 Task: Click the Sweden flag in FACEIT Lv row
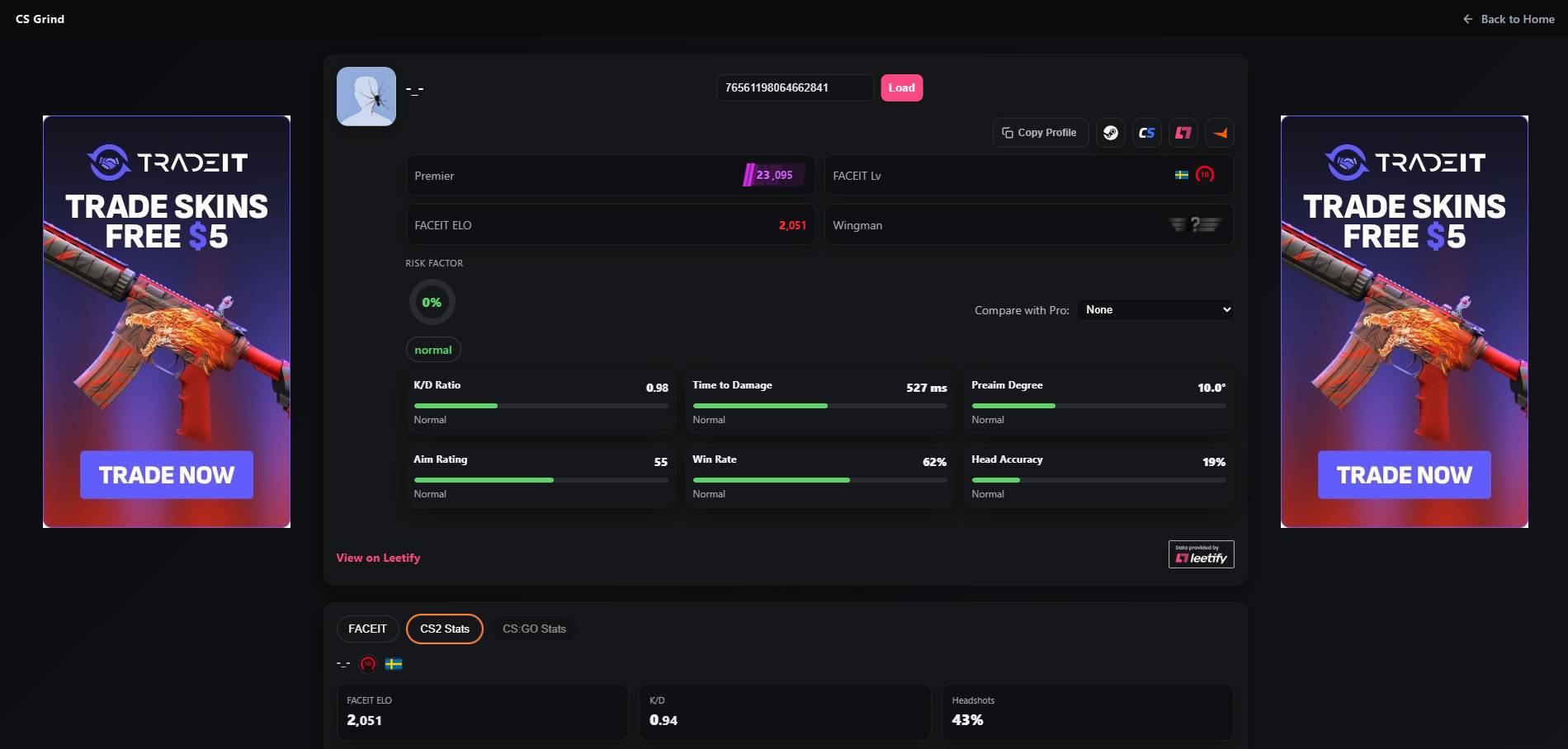pos(1181,175)
